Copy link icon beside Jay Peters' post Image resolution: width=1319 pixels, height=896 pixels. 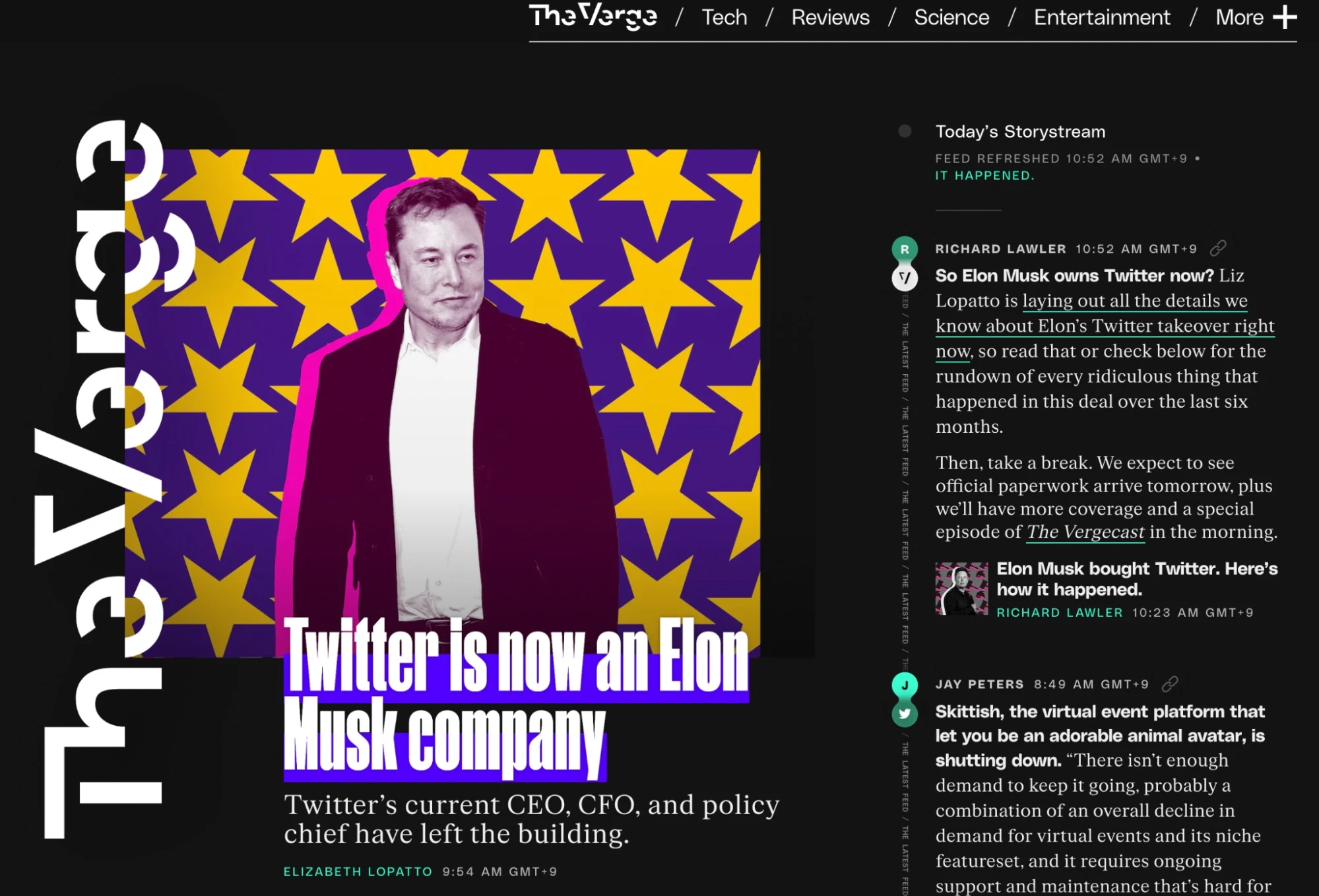click(x=1170, y=684)
